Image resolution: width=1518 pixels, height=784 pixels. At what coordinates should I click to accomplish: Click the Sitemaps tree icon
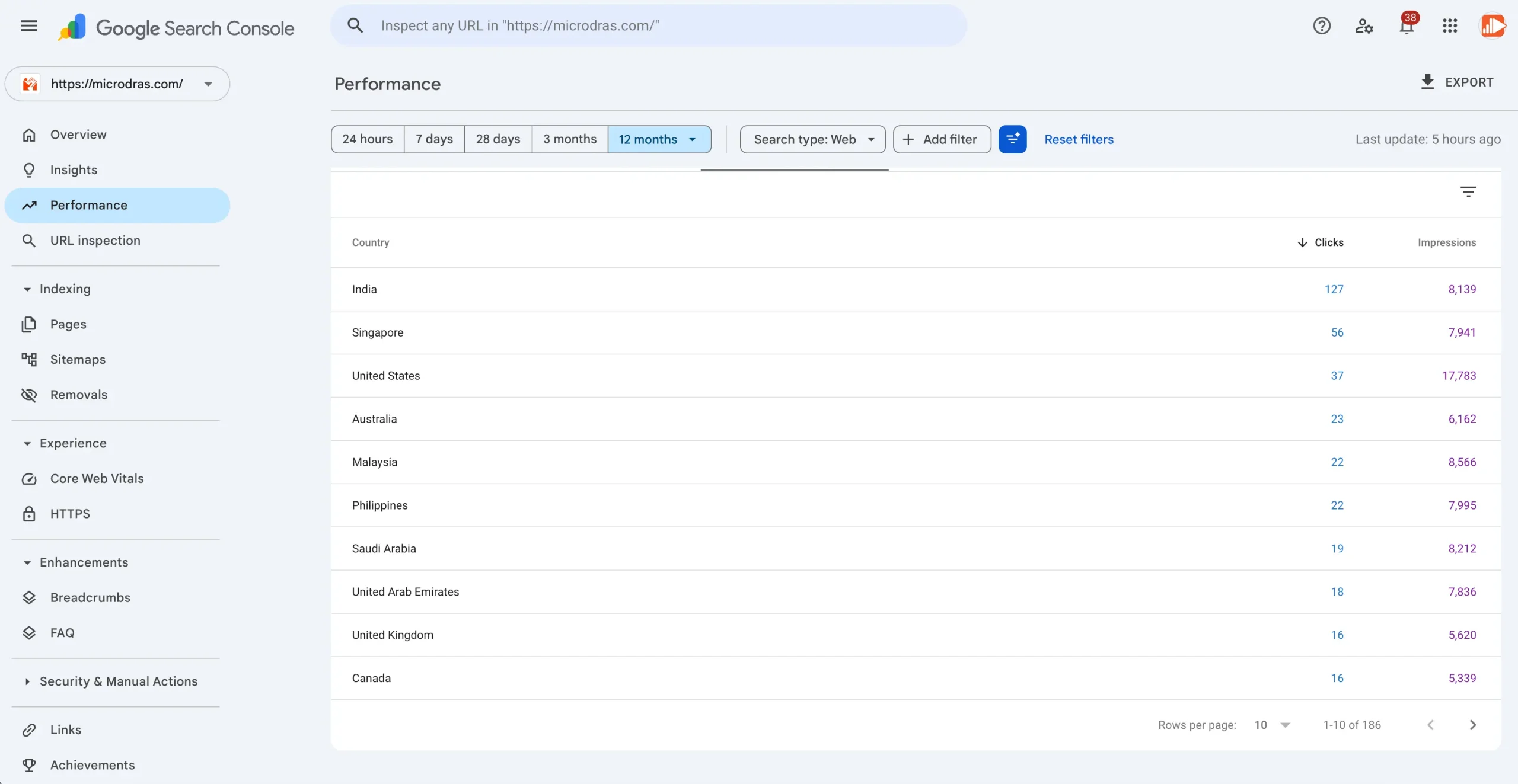pos(29,360)
